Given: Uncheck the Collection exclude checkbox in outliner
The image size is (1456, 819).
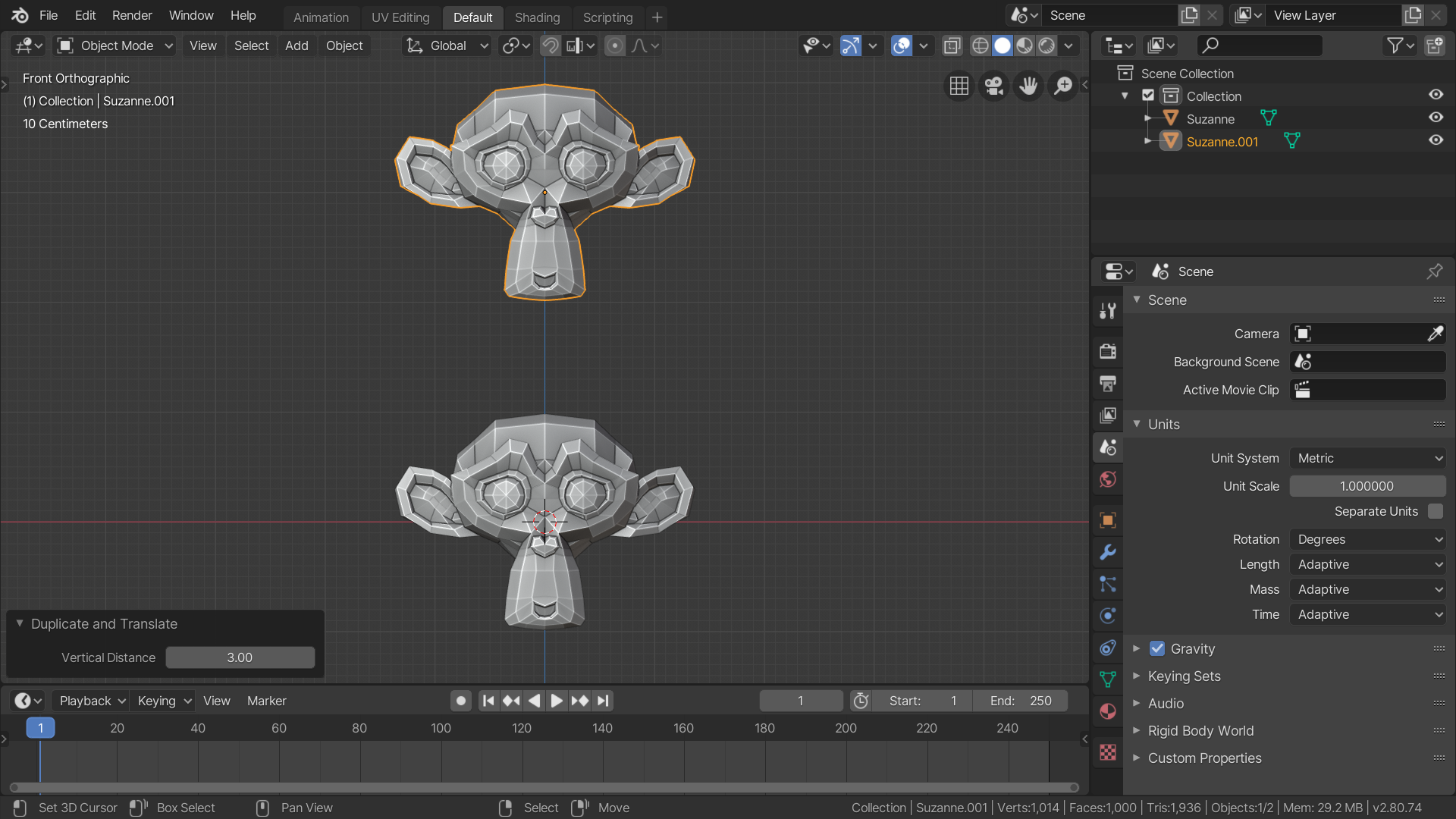Looking at the screenshot, I should tap(1148, 96).
